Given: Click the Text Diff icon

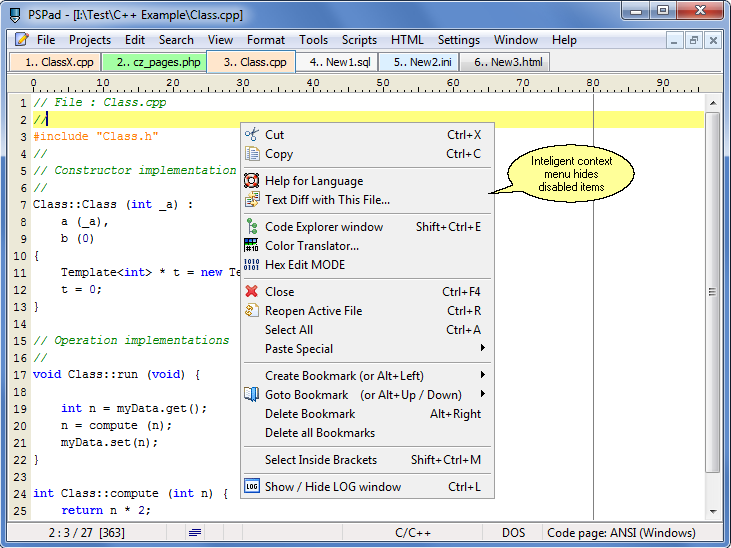Looking at the screenshot, I should click(x=252, y=200).
